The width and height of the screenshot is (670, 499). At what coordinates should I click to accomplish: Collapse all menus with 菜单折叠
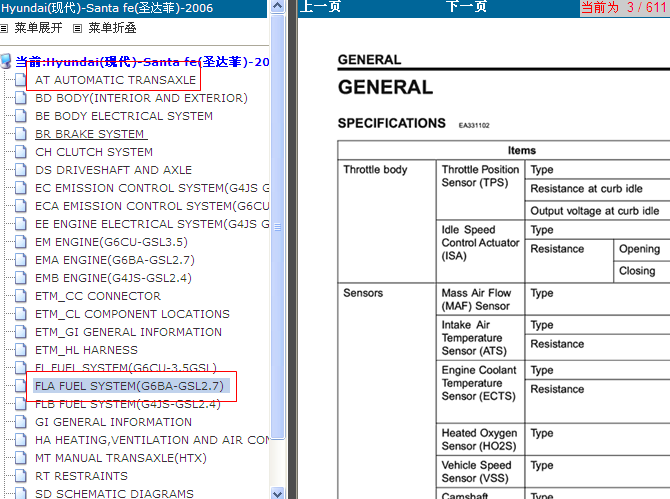point(112,28)
